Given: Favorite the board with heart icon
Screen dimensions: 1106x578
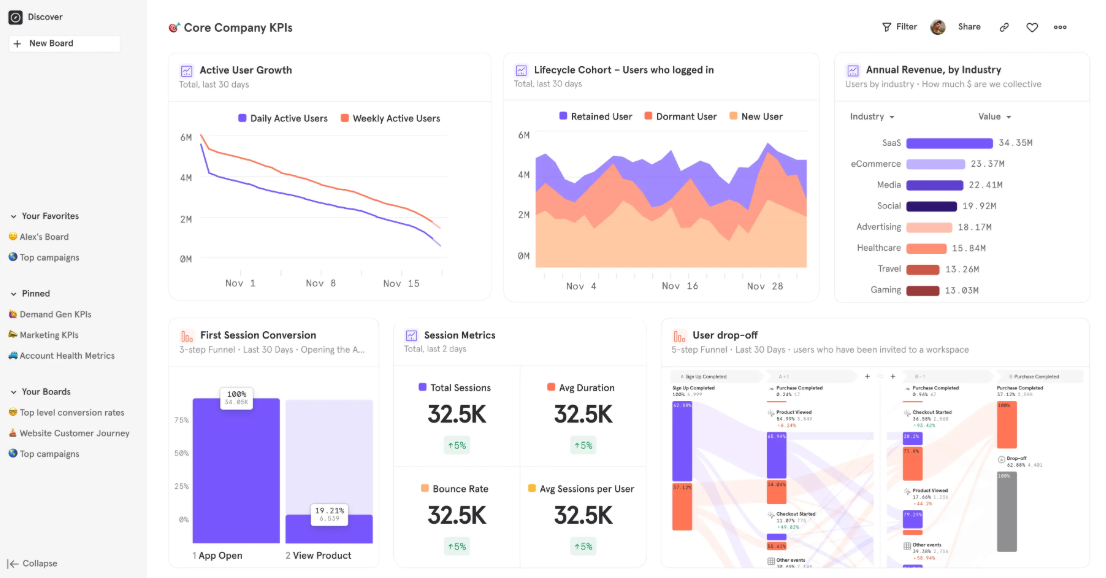Looking at the screenshot, I should [x=1032, y=28].
